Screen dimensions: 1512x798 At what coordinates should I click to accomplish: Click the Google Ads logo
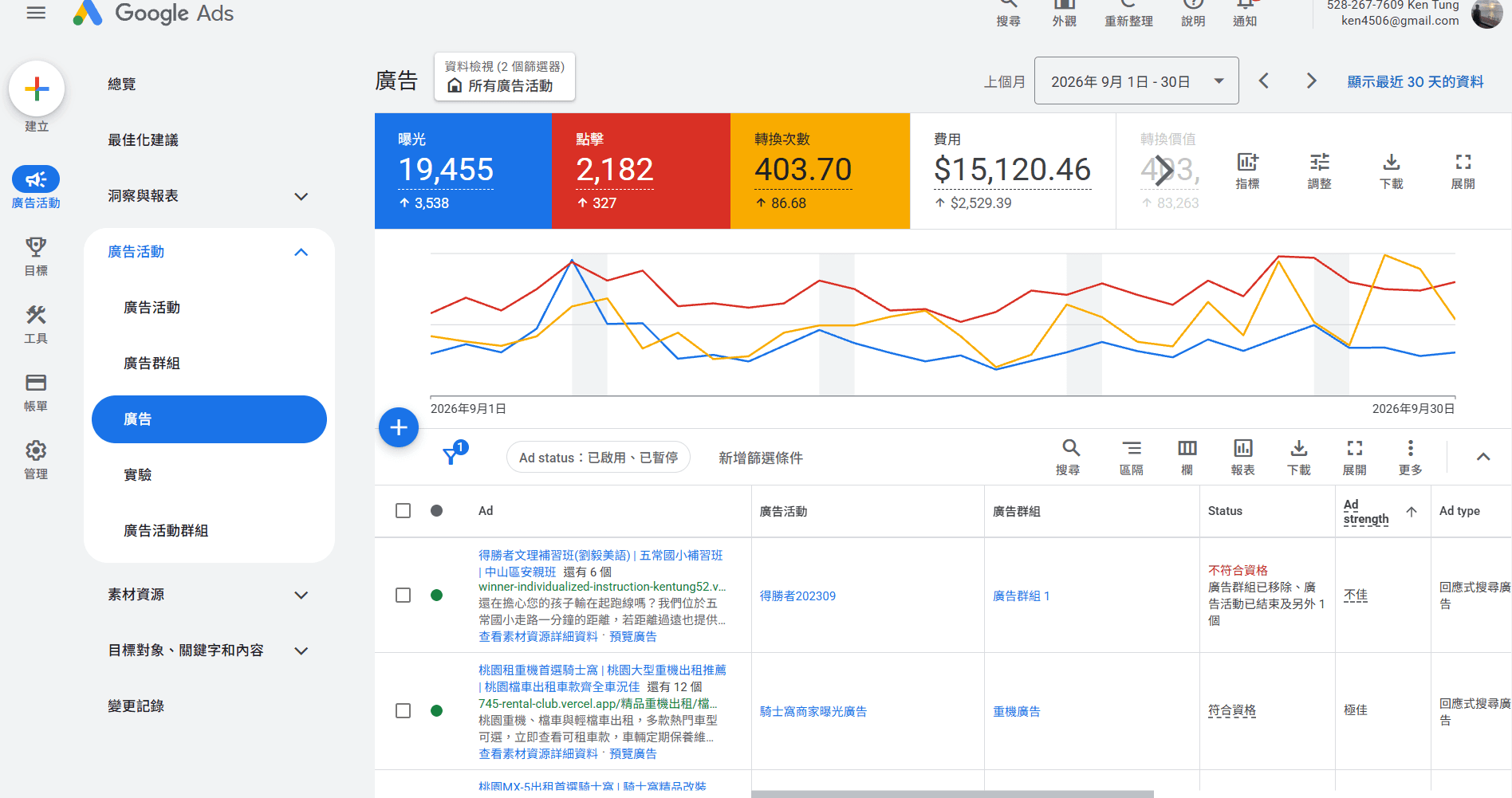(153, 13)
